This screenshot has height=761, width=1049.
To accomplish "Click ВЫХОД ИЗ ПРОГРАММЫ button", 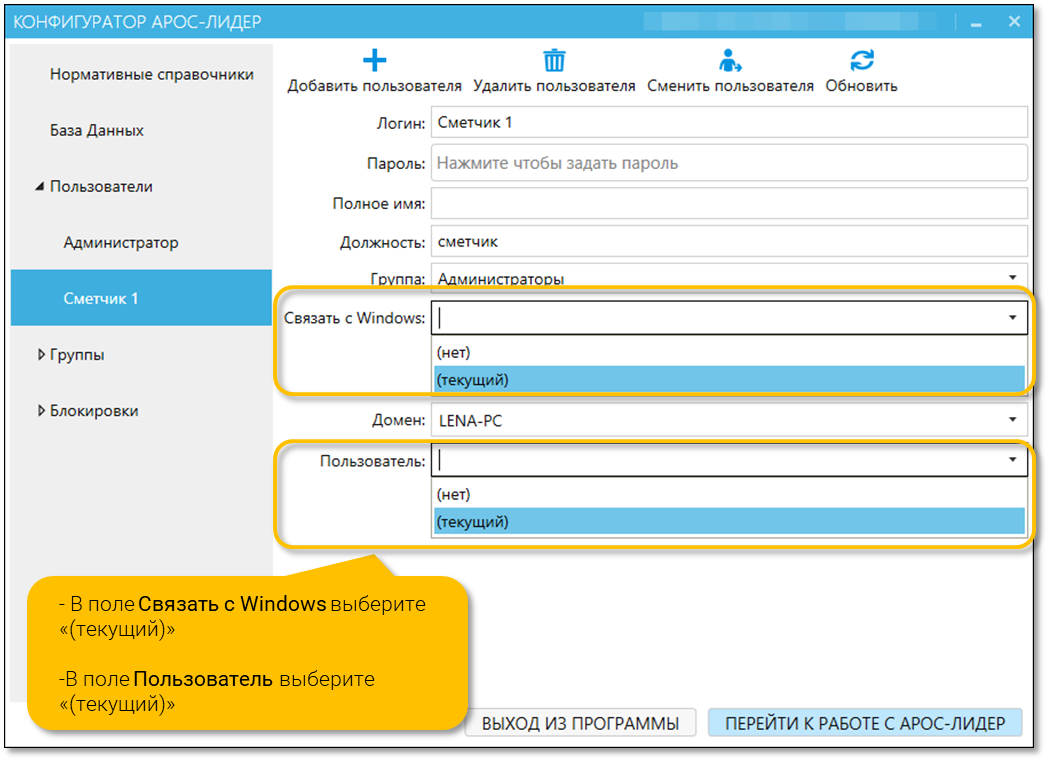I will coord(580,723).
